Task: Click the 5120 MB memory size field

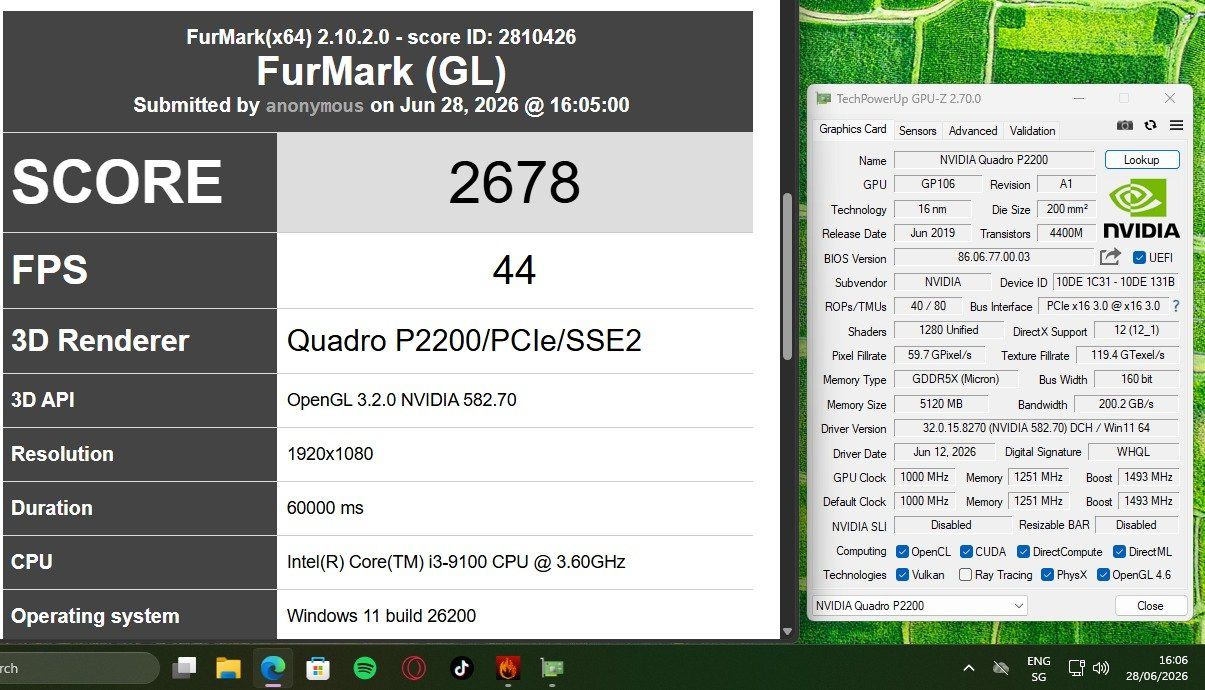Action: pyautogui.click(x=941, y=404)
